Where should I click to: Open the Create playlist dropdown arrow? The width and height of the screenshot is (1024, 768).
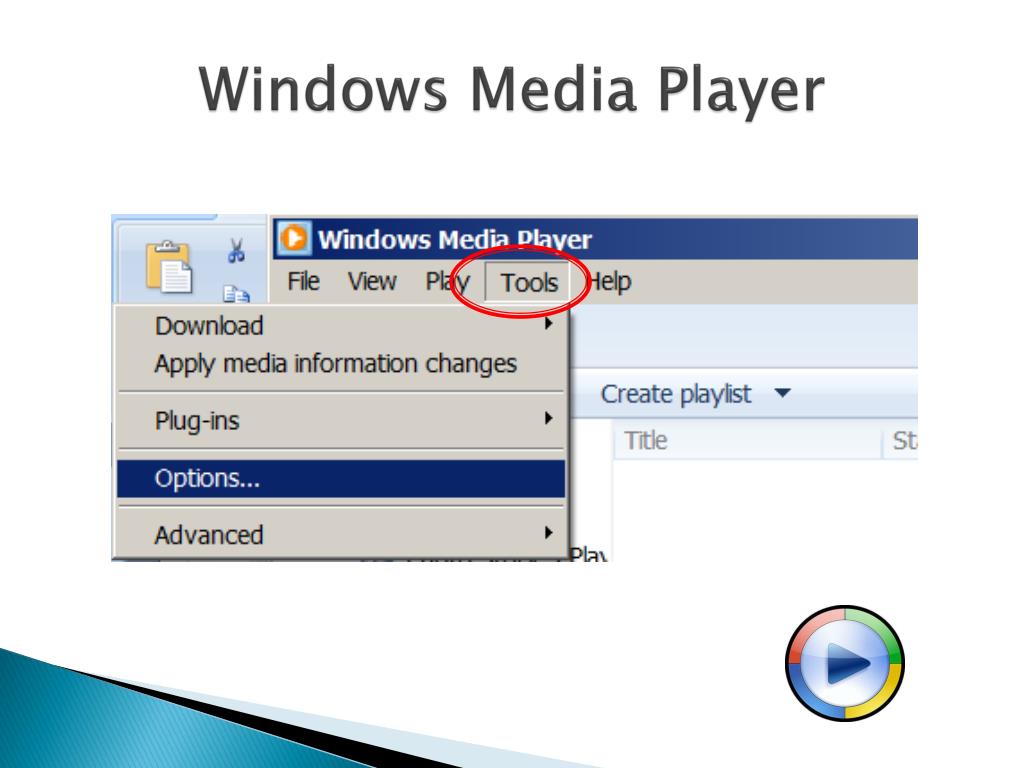point(782,392)
